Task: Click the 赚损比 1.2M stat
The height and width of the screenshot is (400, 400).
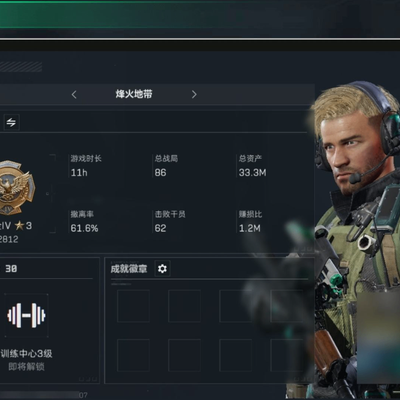Action: (250, 221)
